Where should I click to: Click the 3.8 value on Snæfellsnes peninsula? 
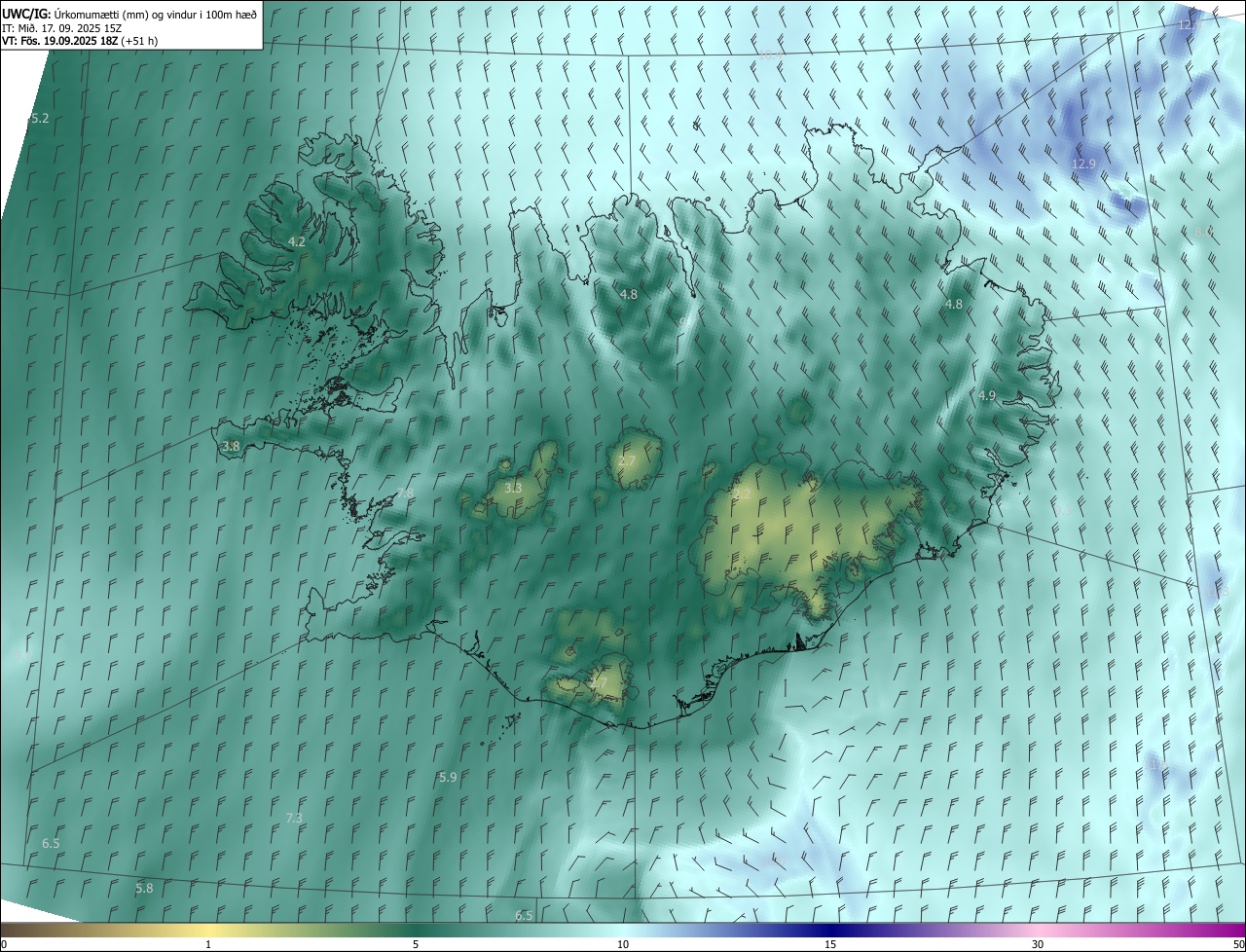coord(231,446)
